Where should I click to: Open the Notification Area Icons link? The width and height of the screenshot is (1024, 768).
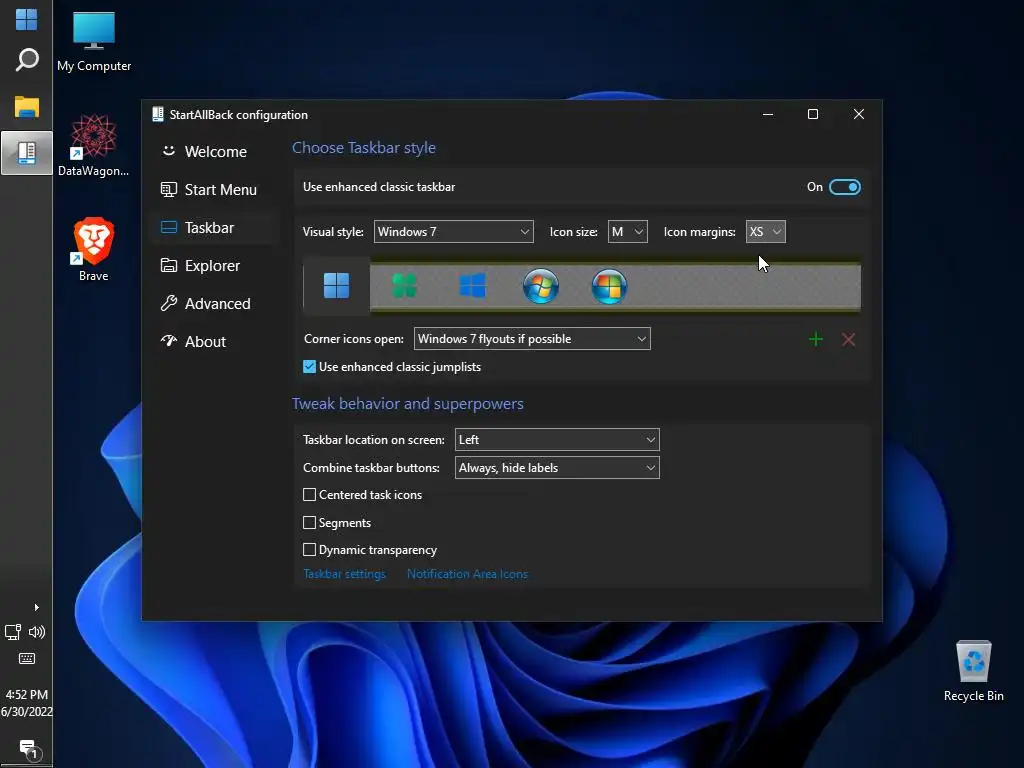point(467,574)
